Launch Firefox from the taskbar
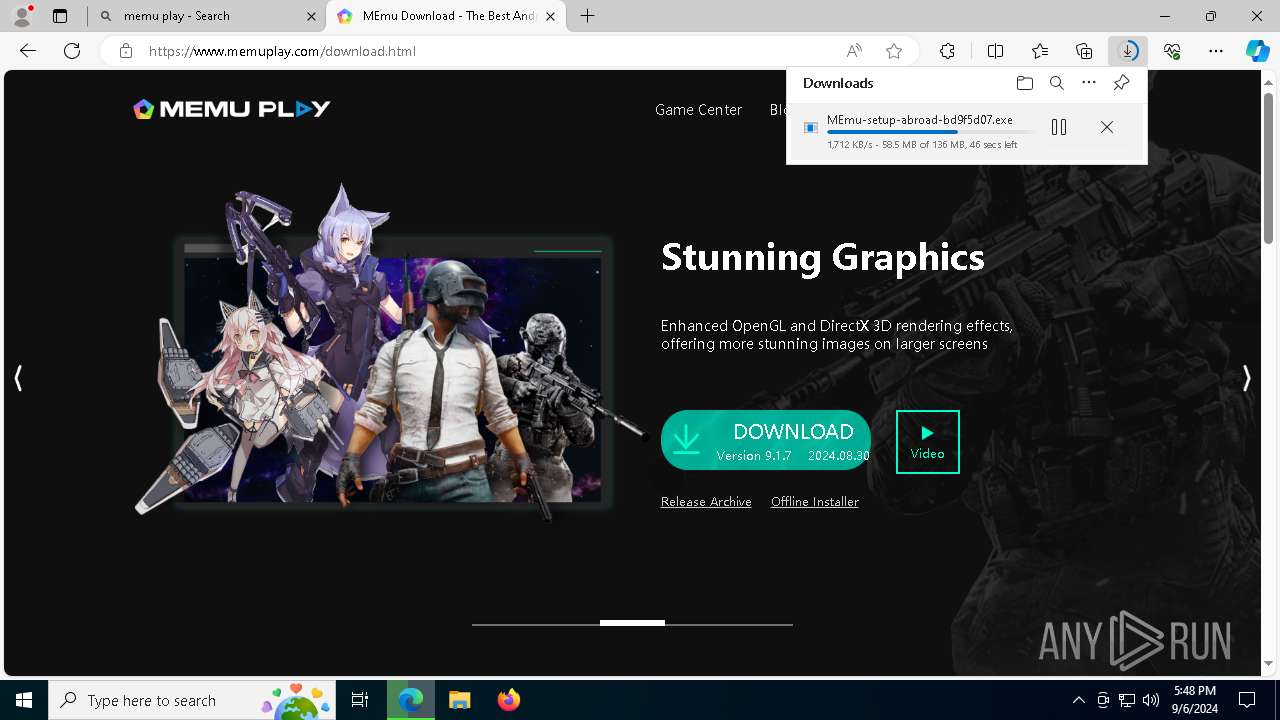 (x=508, y=700)
